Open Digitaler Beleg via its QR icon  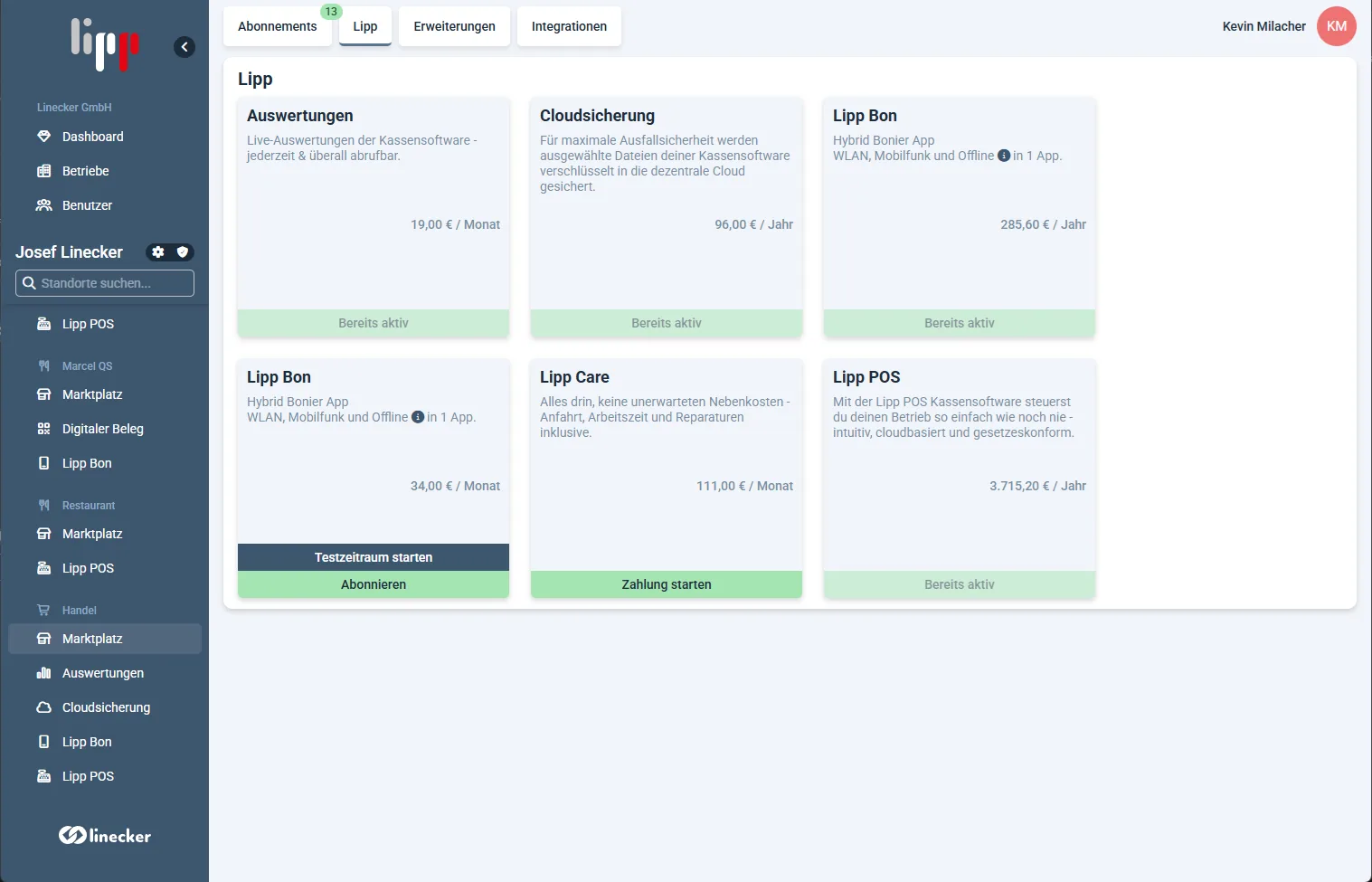click(43, 429)
